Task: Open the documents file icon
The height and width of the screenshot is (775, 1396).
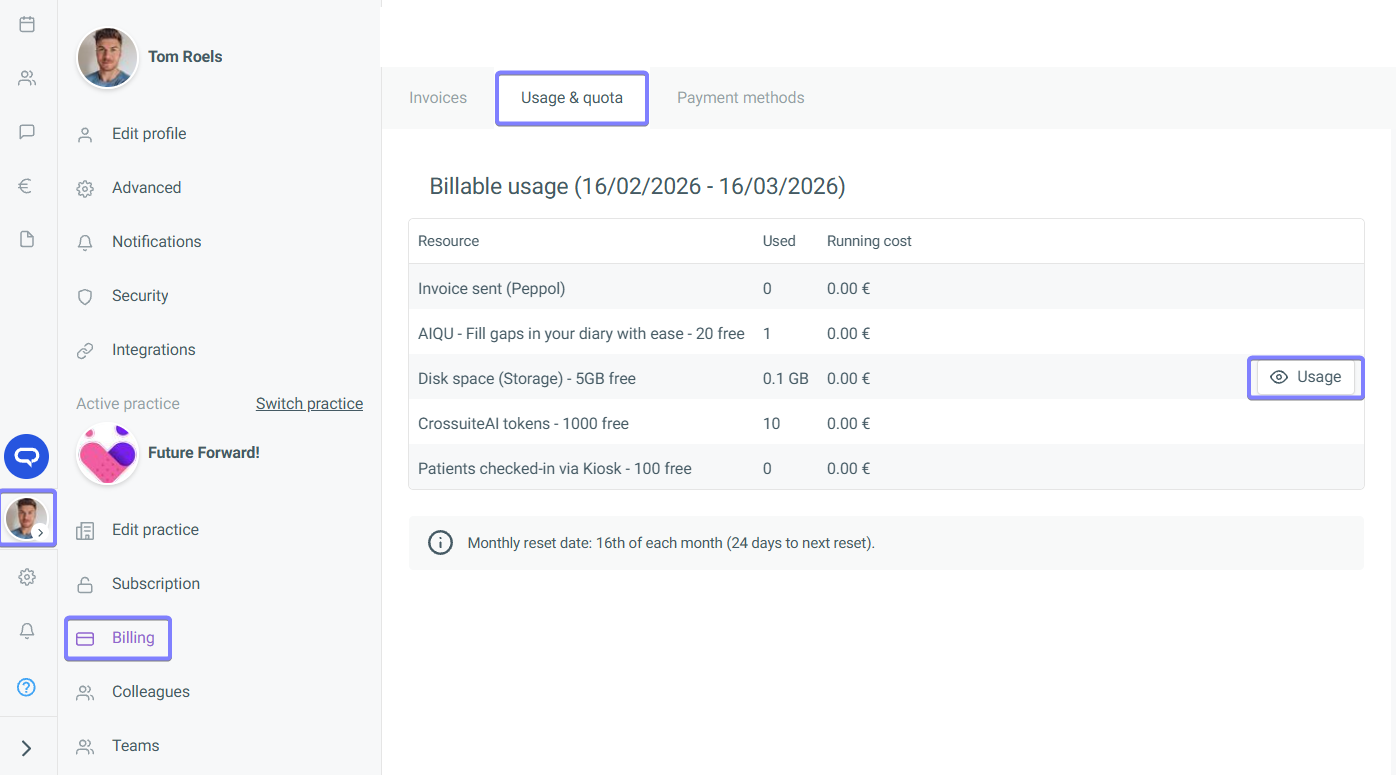Action: 27,239
